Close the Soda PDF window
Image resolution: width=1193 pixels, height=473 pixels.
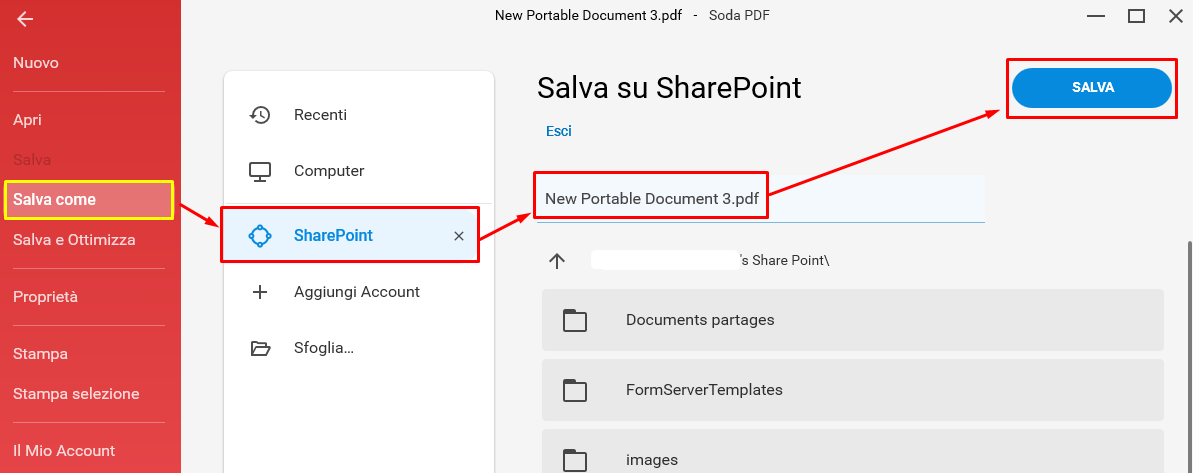1176,16
